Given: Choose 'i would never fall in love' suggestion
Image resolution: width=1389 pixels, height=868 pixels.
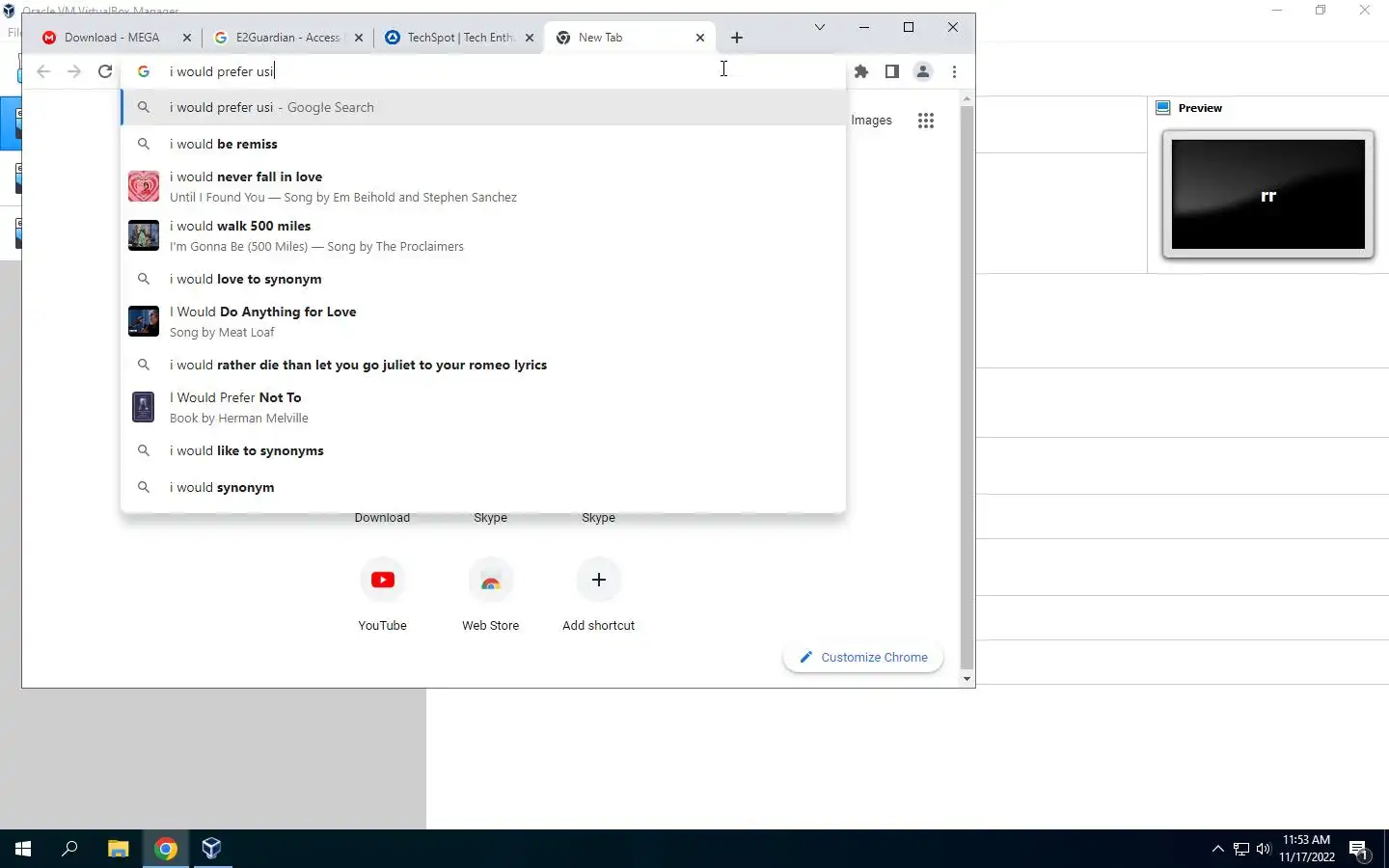Looking at the screenshot, I should point(483,186).
